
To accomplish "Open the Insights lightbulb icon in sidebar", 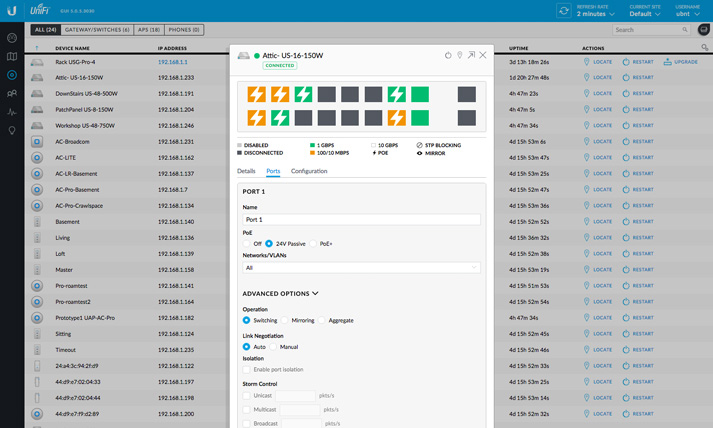I will coord(12,131).
